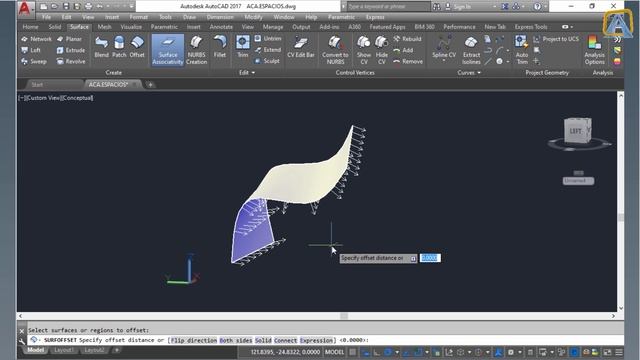The height and width of the screenshot is (360, 640).
Task: Click Flip direction command option
Action: pos(194,340)
